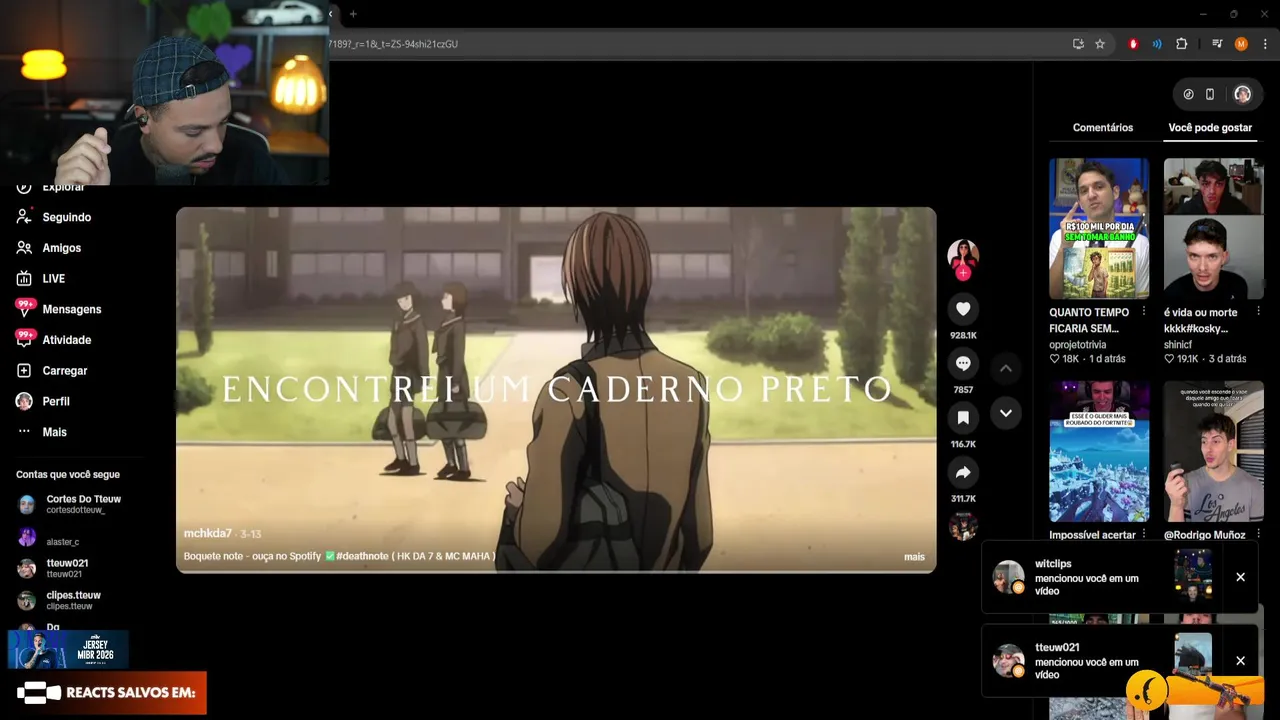Bookmark page with the star icon
This screenshot has width=1280, height=720.
1100,44
